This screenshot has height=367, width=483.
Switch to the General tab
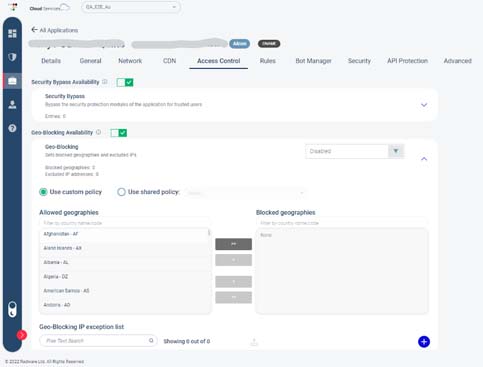[90, 61]
